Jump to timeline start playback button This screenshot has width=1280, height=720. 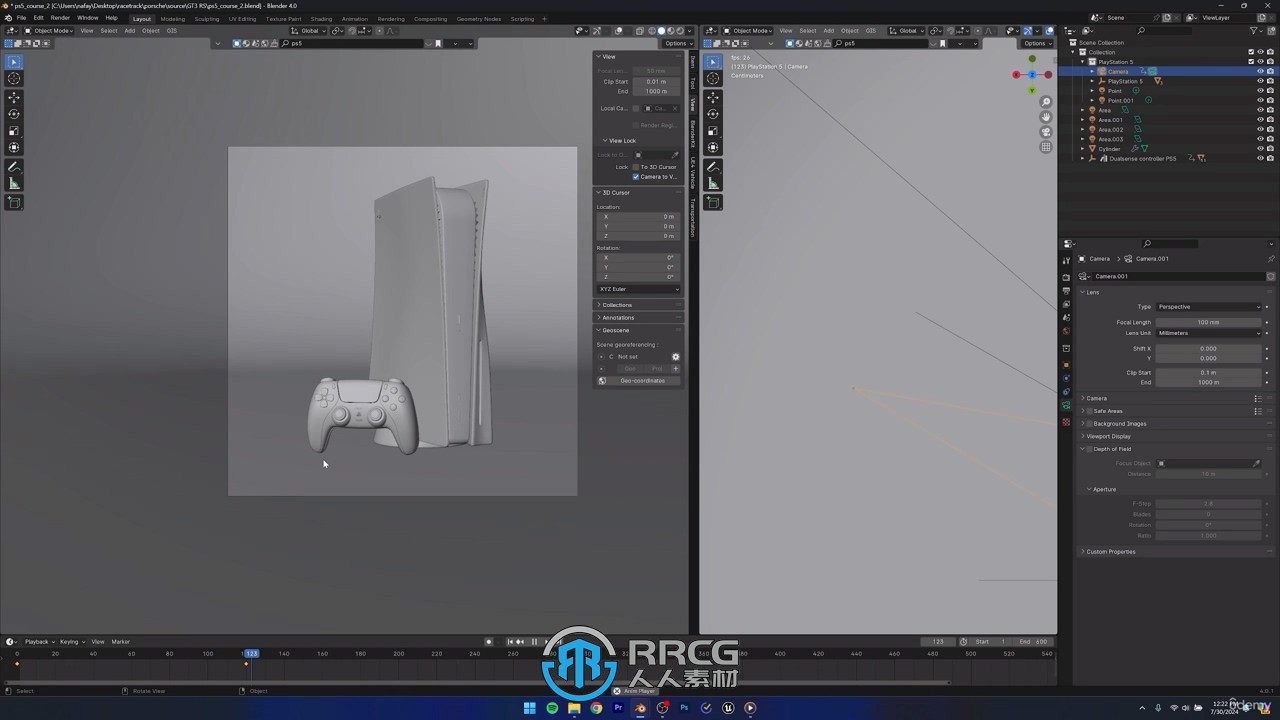pos(510,642)
